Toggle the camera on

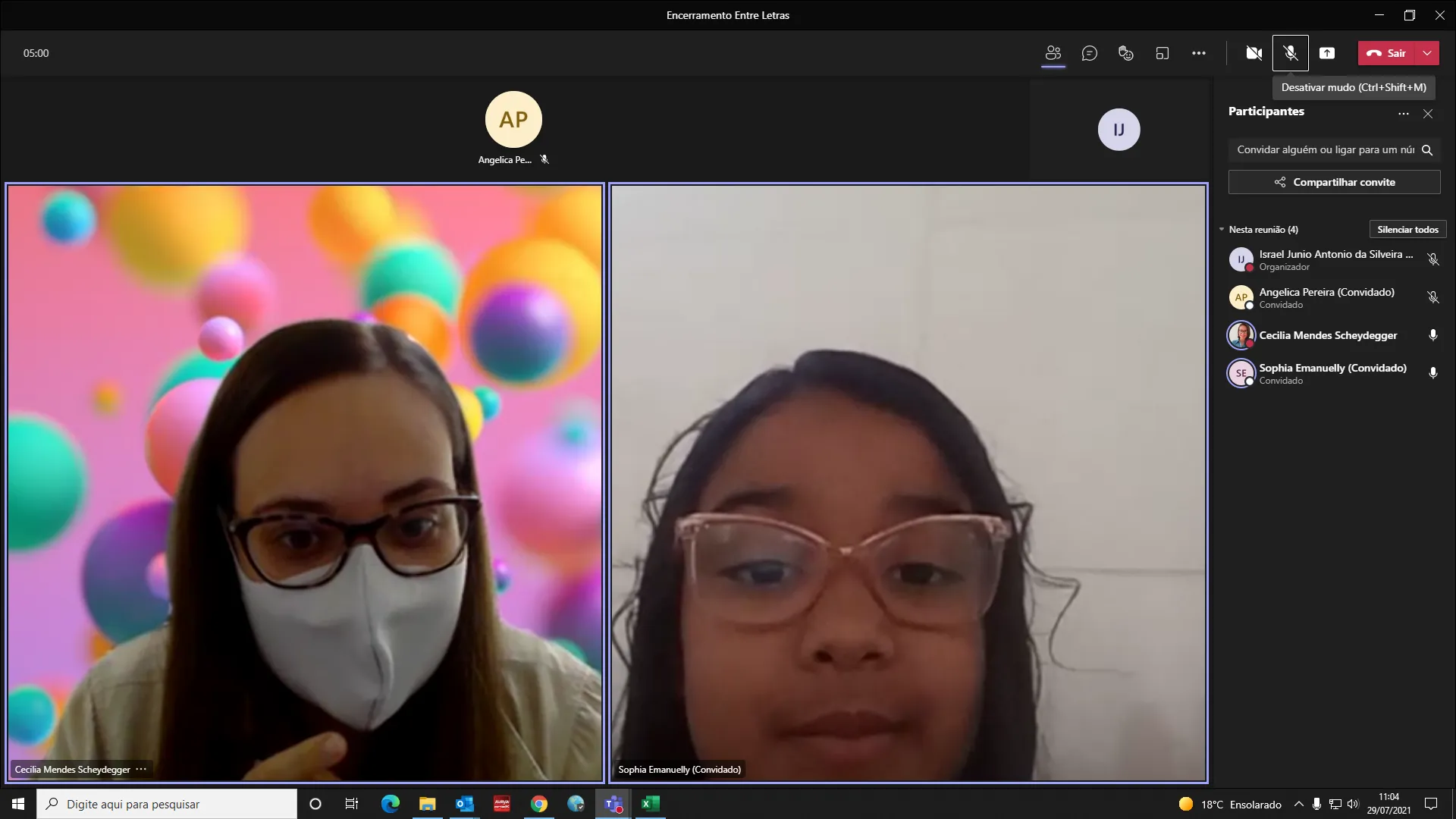(x=1254, y=53)
